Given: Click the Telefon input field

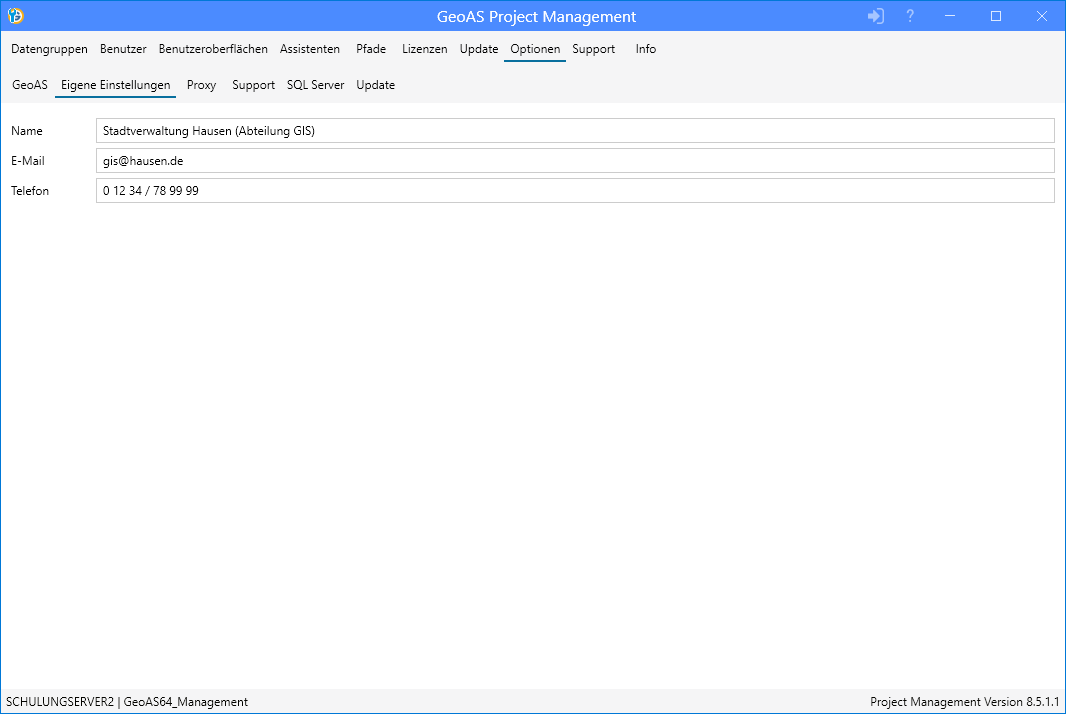Looking at the screenshot, I should click(575, 191).
